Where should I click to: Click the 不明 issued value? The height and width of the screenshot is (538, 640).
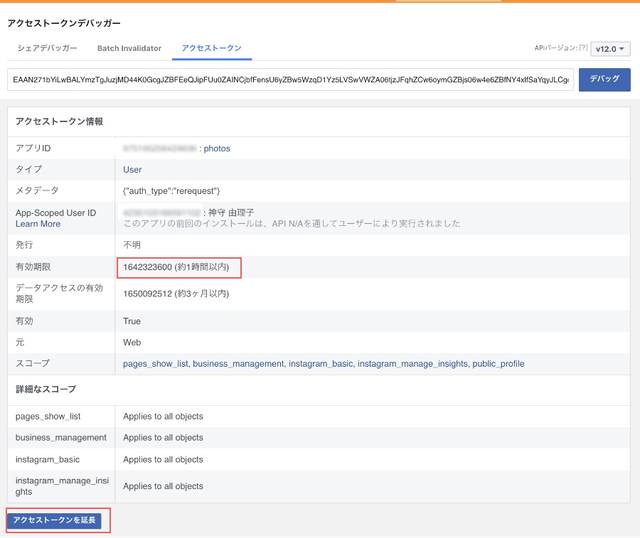[x=132, y=245]
